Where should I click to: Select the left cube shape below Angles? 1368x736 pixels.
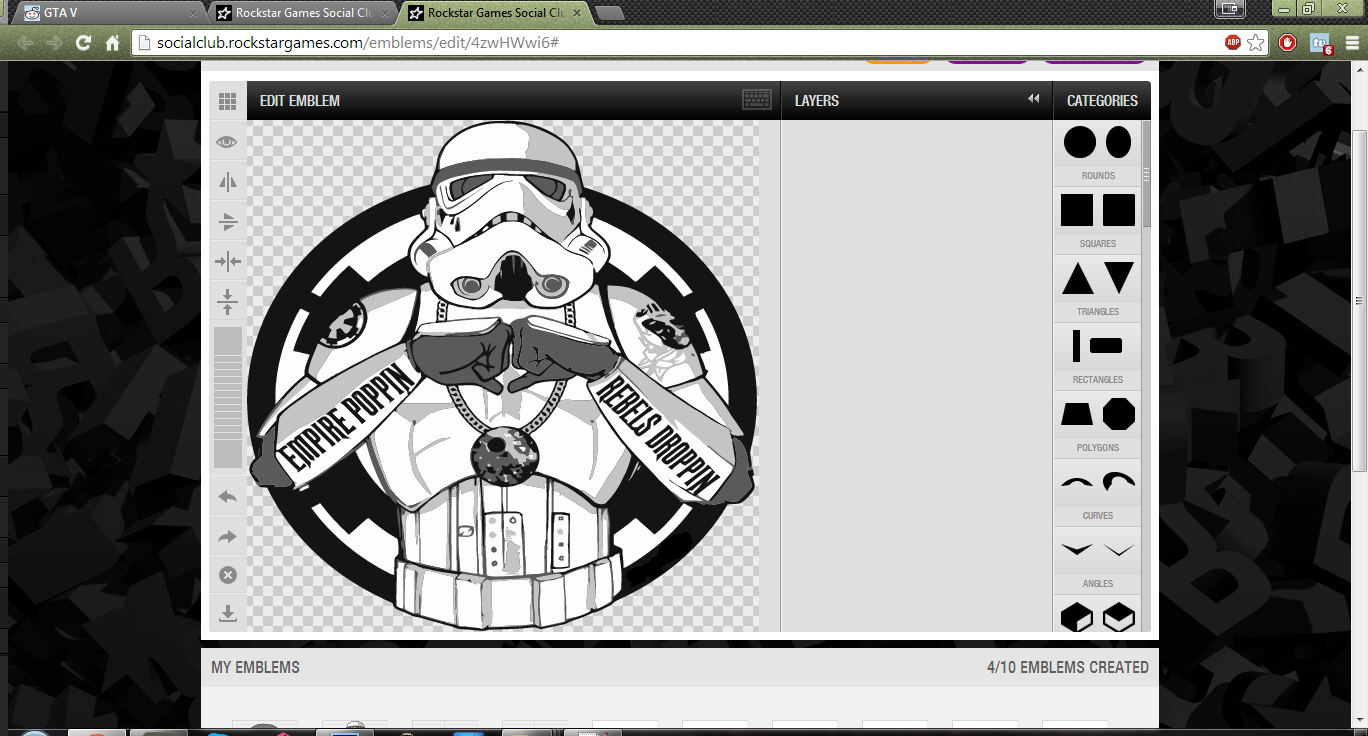click(x=1077, y=616)
